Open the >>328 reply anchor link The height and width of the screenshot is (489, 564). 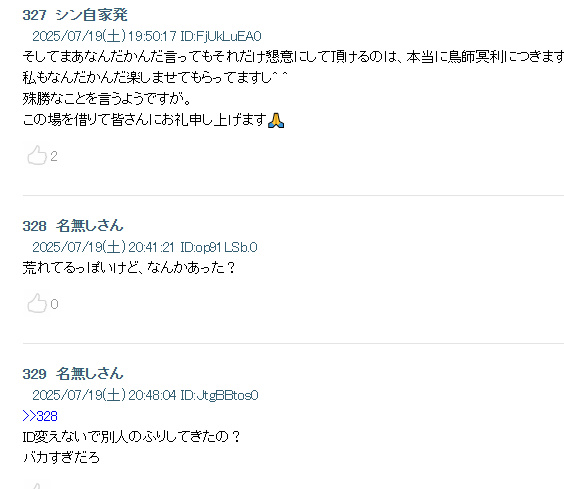coord(40,416)
